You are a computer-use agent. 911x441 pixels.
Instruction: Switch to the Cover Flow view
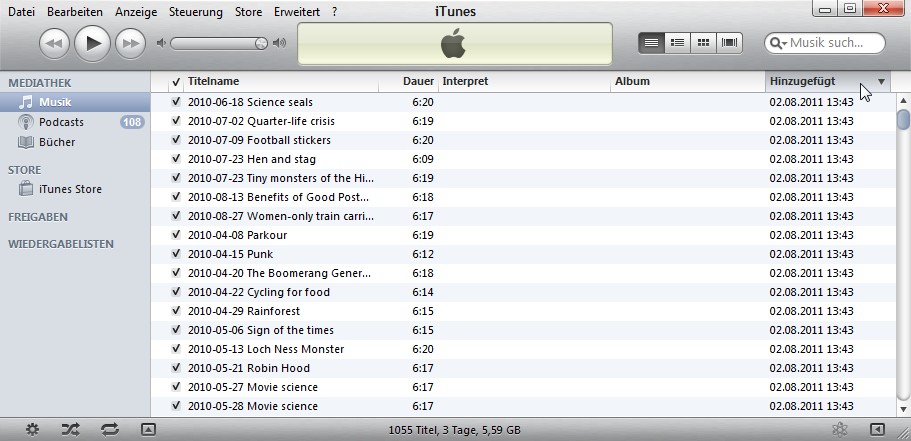(x=729, y=42)
